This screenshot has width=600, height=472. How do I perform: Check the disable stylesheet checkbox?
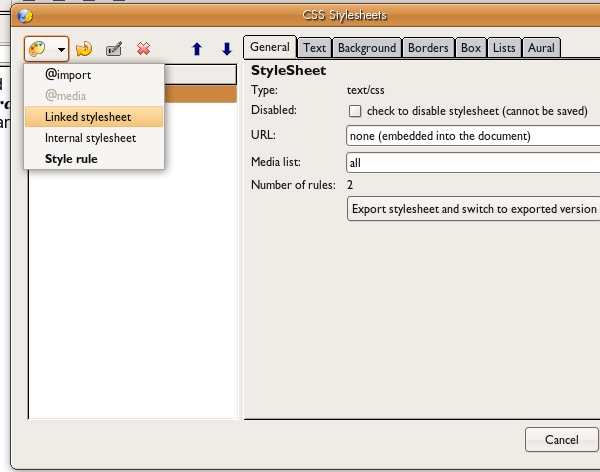[354, 110]
